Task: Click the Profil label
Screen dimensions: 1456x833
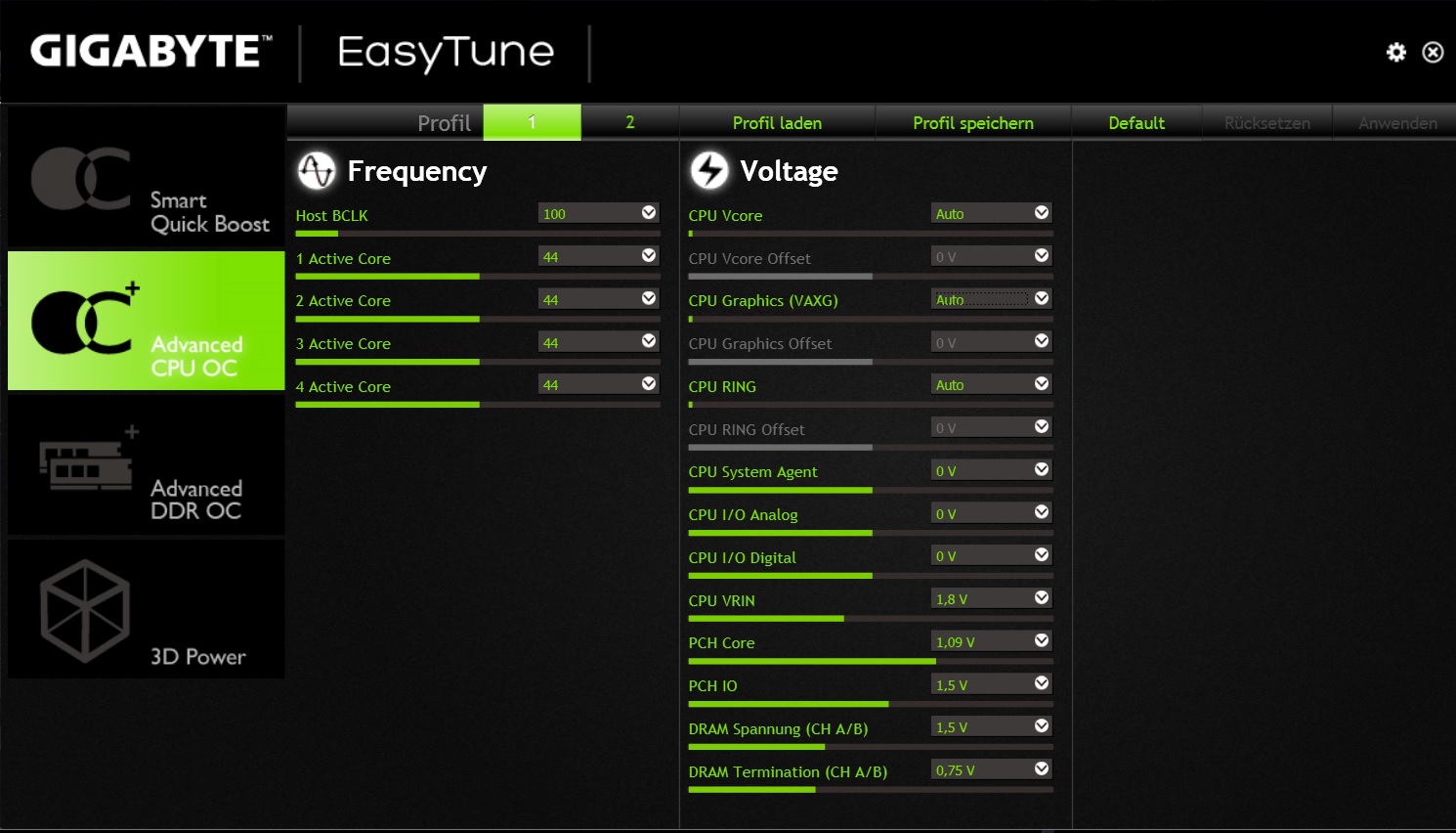Action: click(444, 123)
